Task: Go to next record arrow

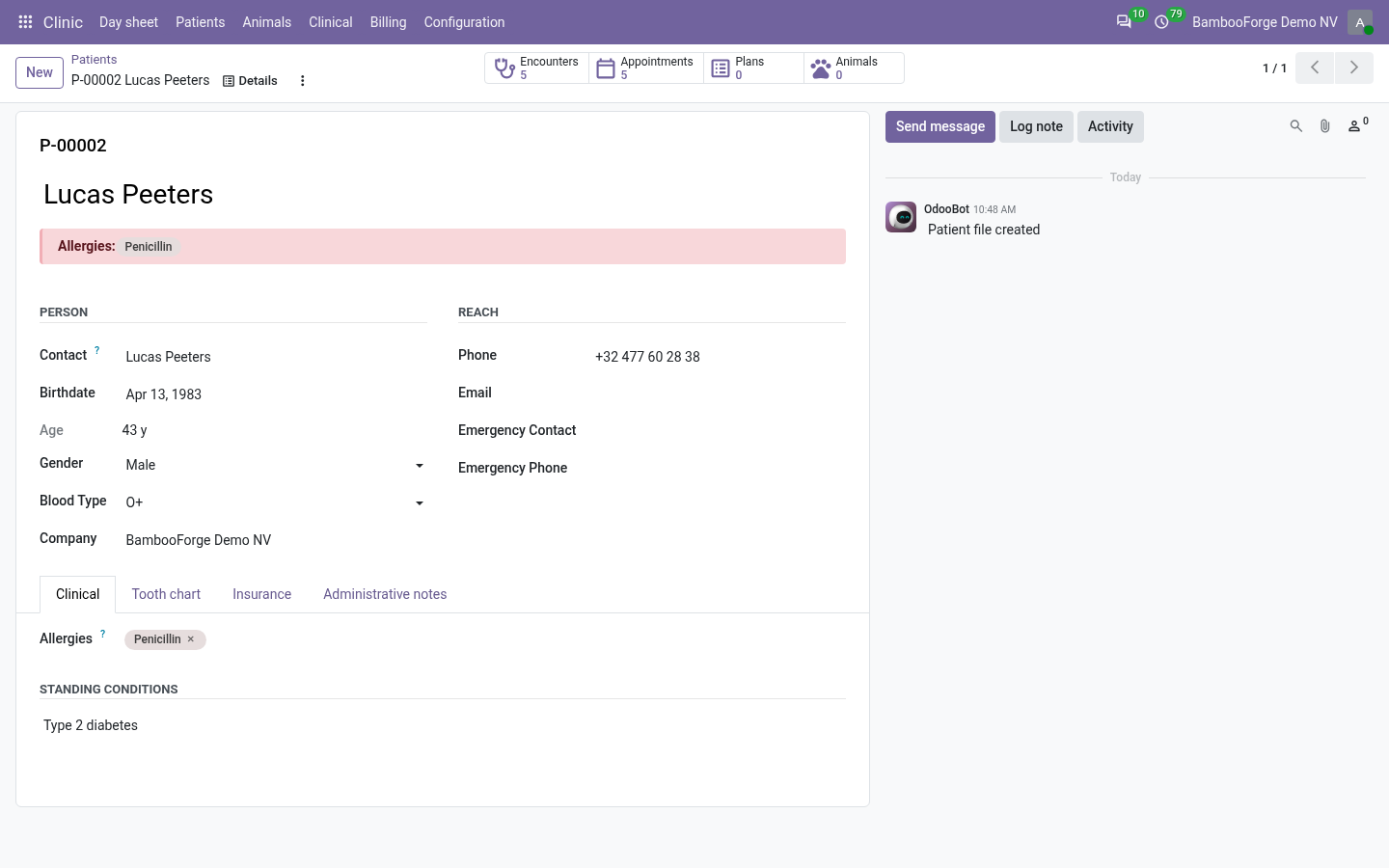Action: pos(1354,68)
